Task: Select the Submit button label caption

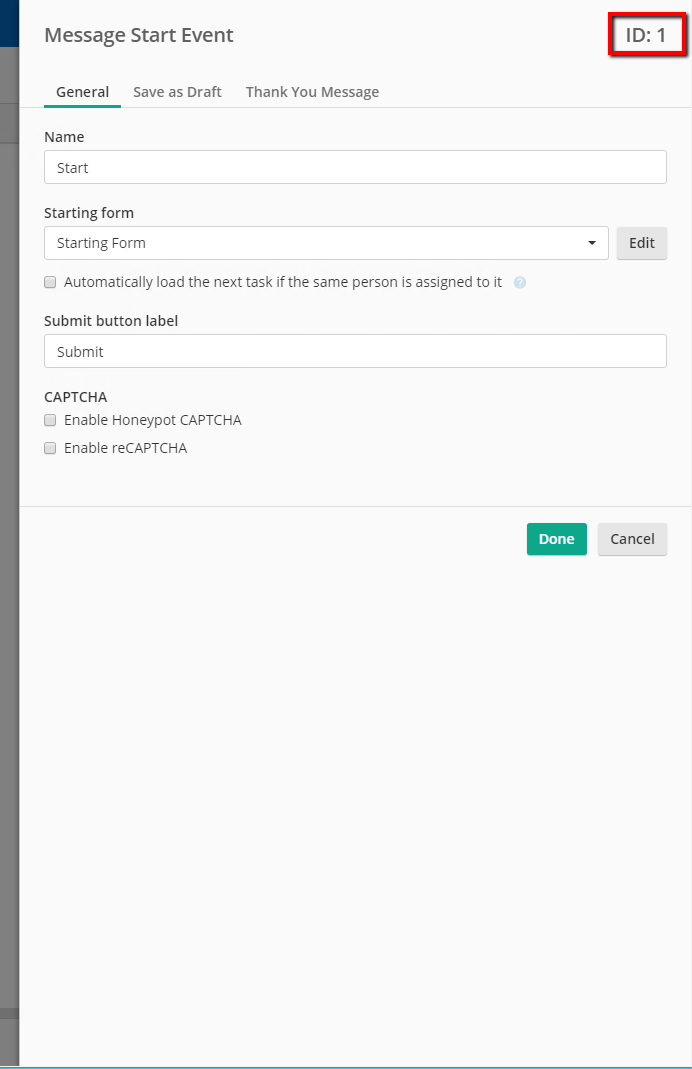Action: [111, 321]
